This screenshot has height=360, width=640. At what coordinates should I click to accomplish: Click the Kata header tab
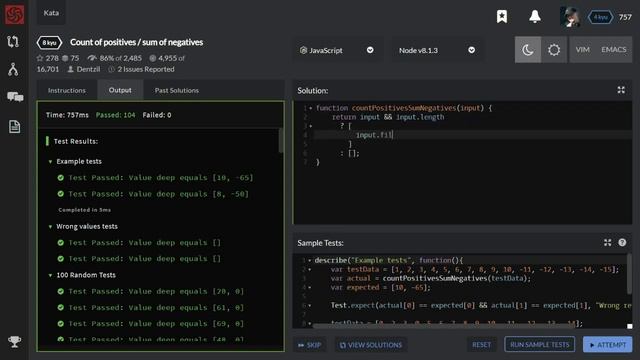click(x=51, y=13)
